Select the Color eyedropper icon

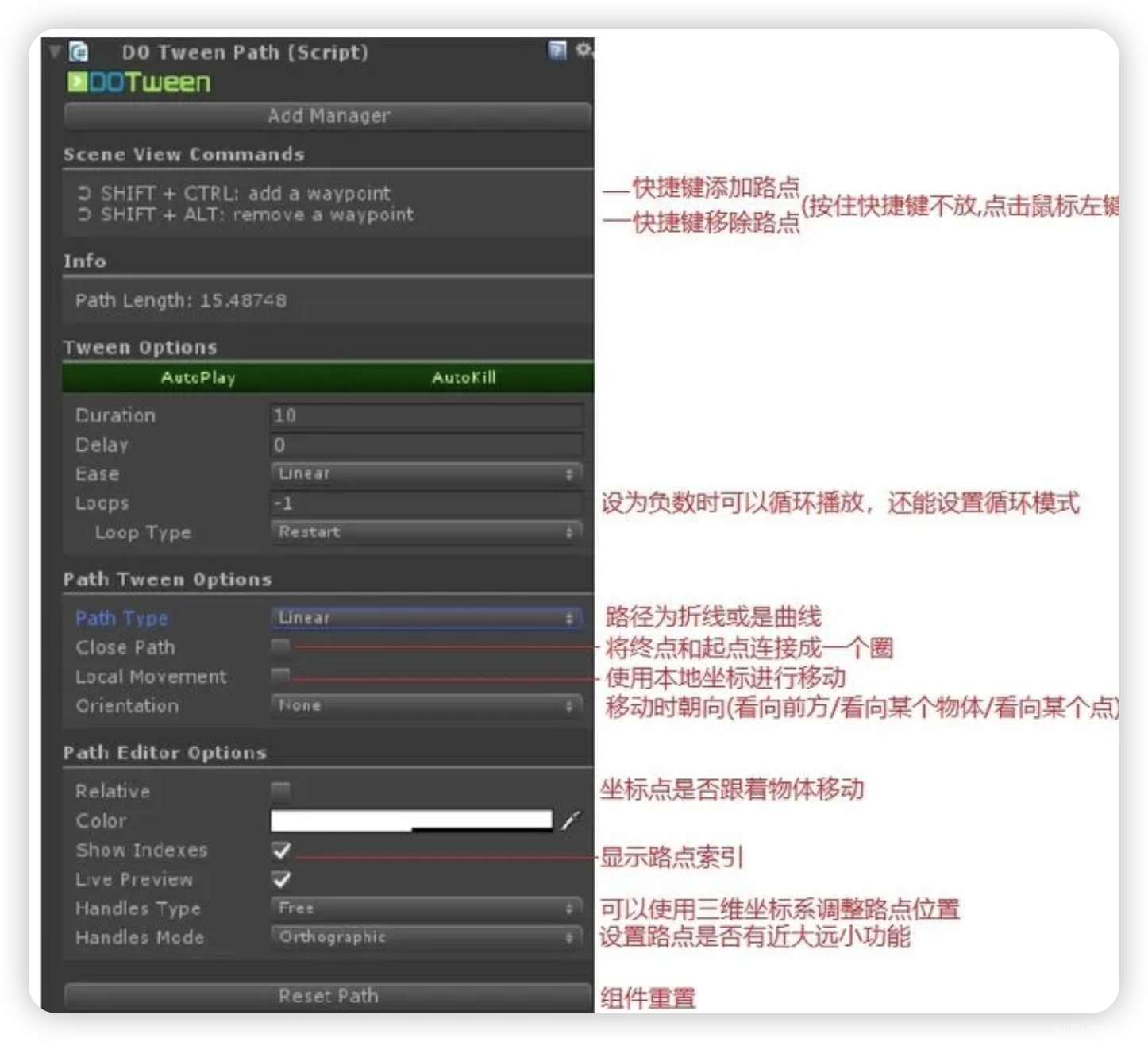570,820
